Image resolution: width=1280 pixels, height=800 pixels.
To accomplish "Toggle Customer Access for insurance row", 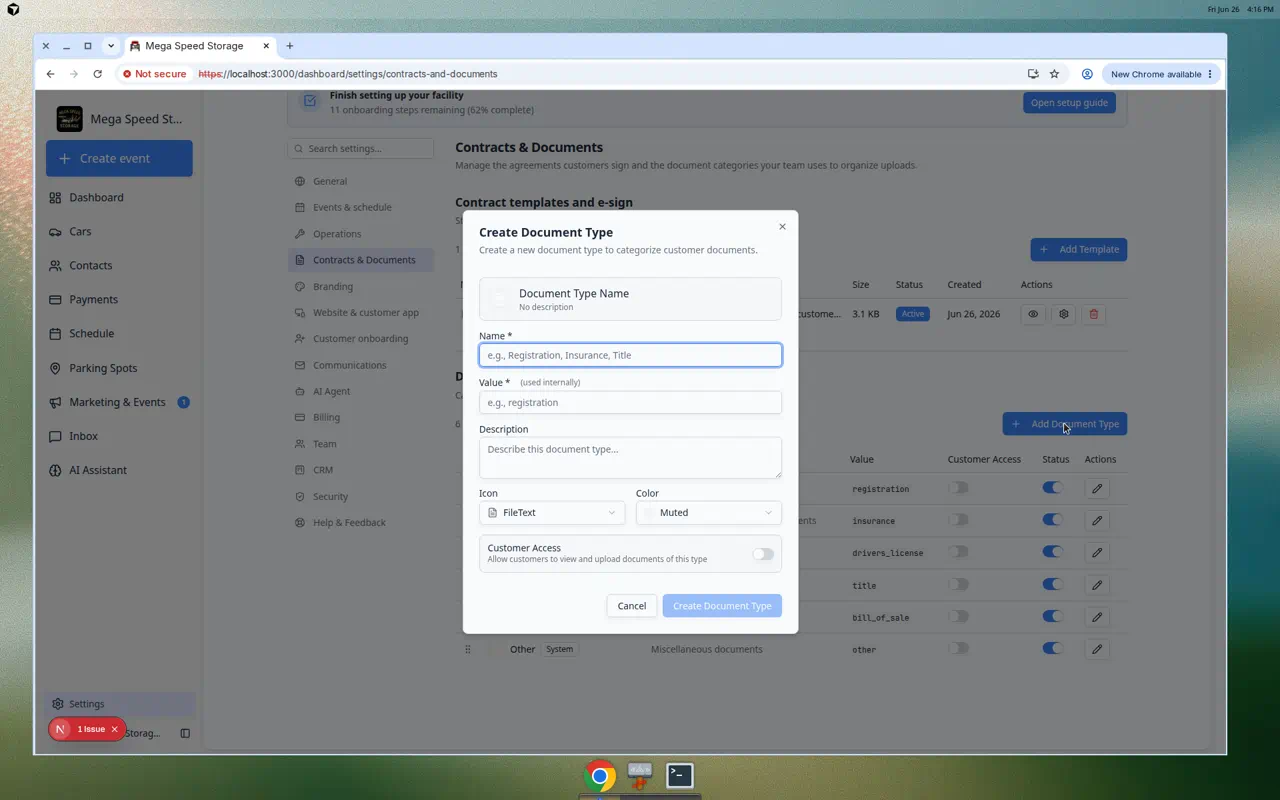I will [959, 520].
